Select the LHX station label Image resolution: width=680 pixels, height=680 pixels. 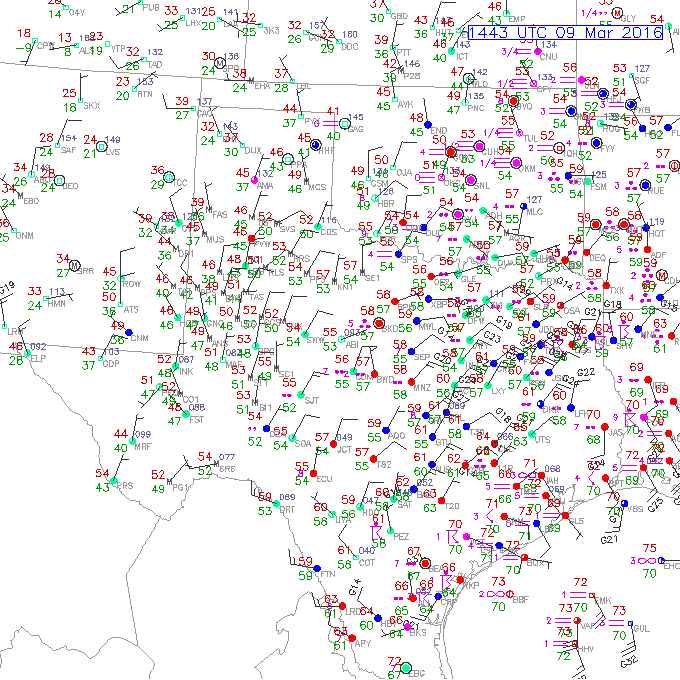(192, 22)
